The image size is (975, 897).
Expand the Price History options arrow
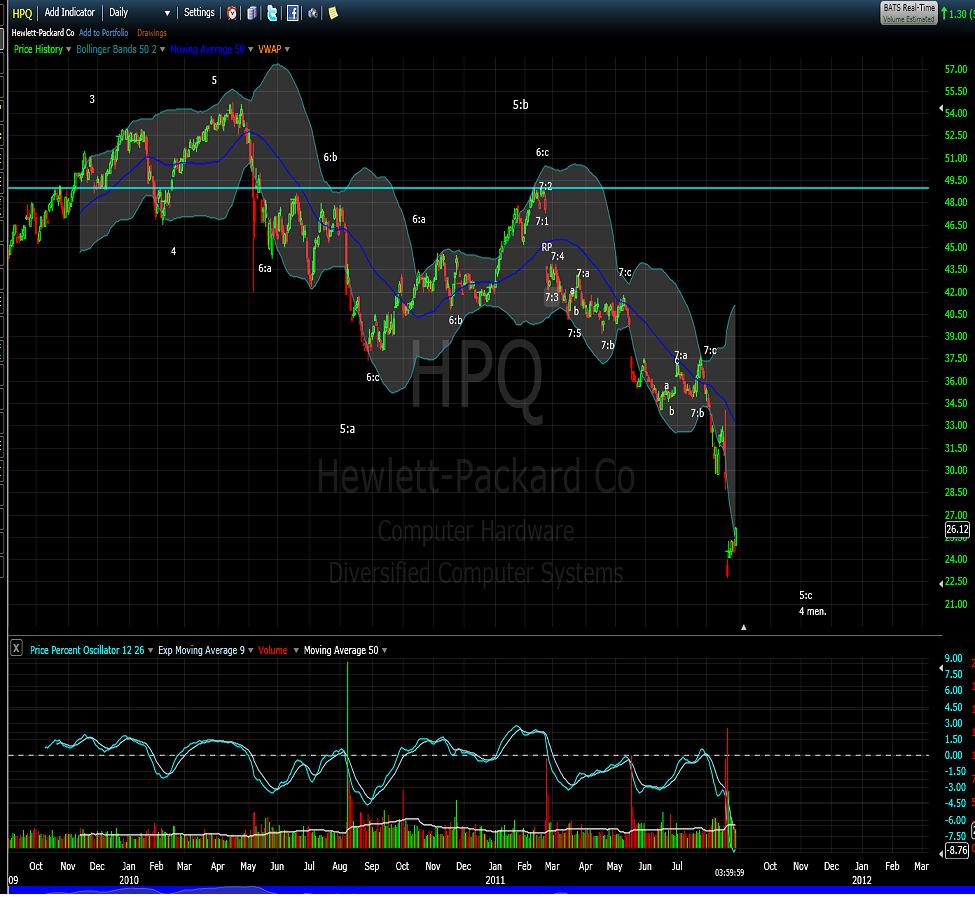(68, 50)
